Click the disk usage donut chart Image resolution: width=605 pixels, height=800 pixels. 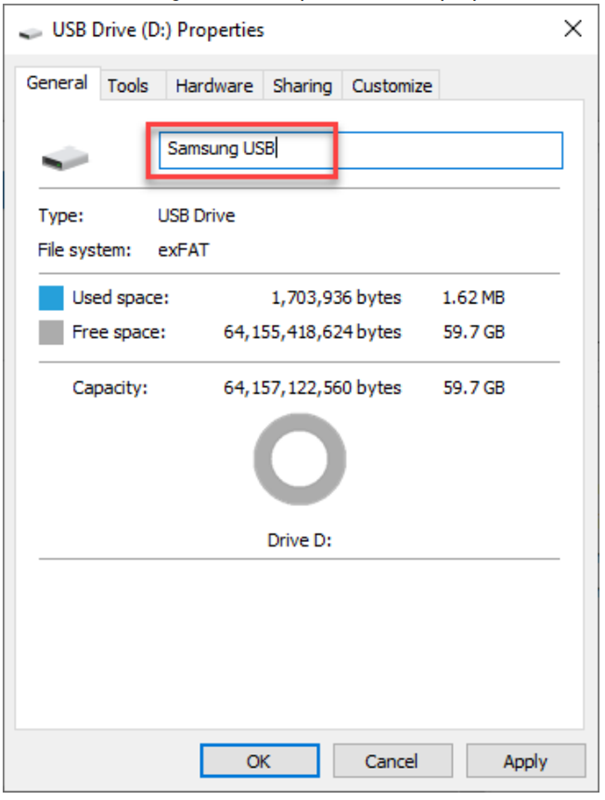click(300, 460)
